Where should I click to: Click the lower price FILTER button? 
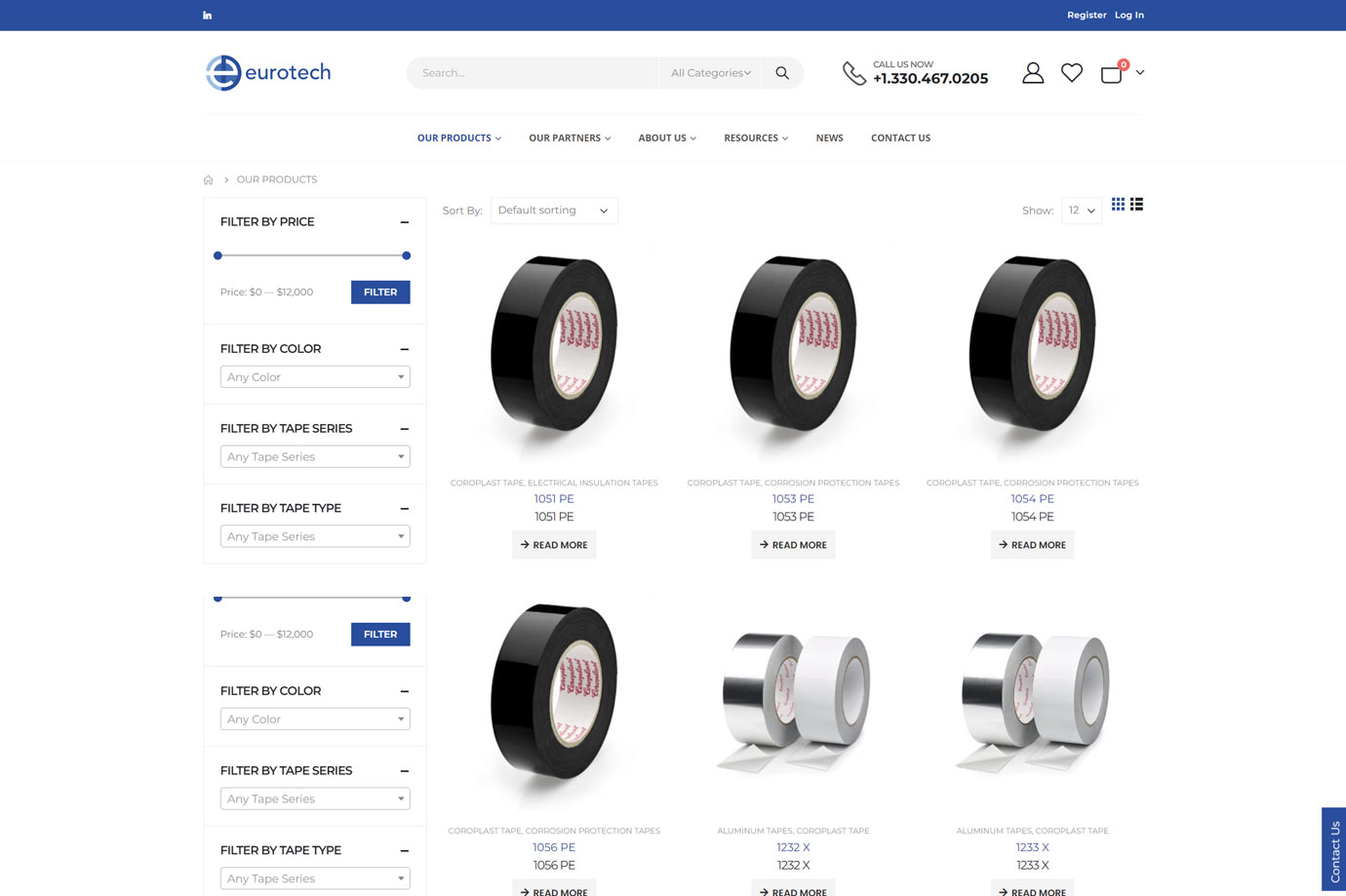point(380,635)
